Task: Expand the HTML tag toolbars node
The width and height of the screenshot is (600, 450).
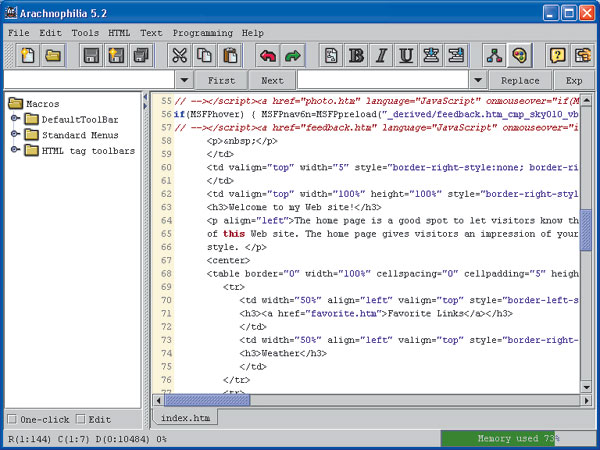Action: (15, 150)
